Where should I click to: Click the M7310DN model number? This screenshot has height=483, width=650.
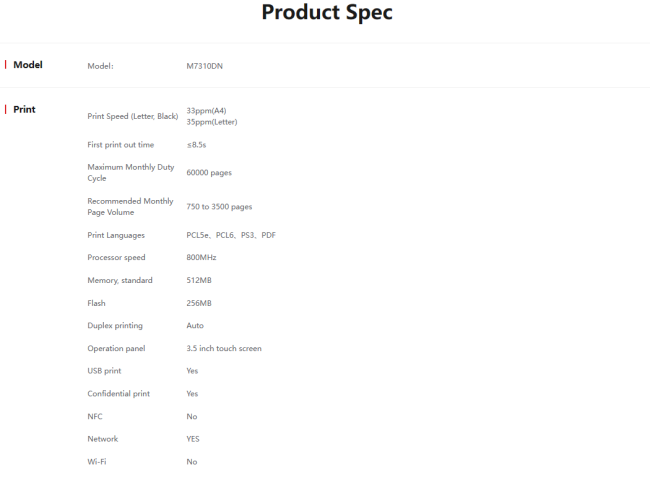click(205, 66)
